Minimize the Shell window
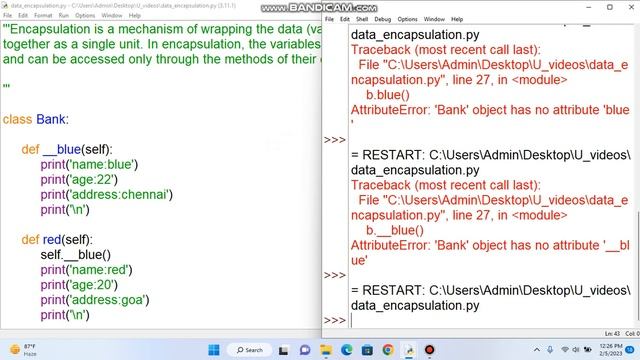Viewport: 640px width, 360px height. point(589,7)
